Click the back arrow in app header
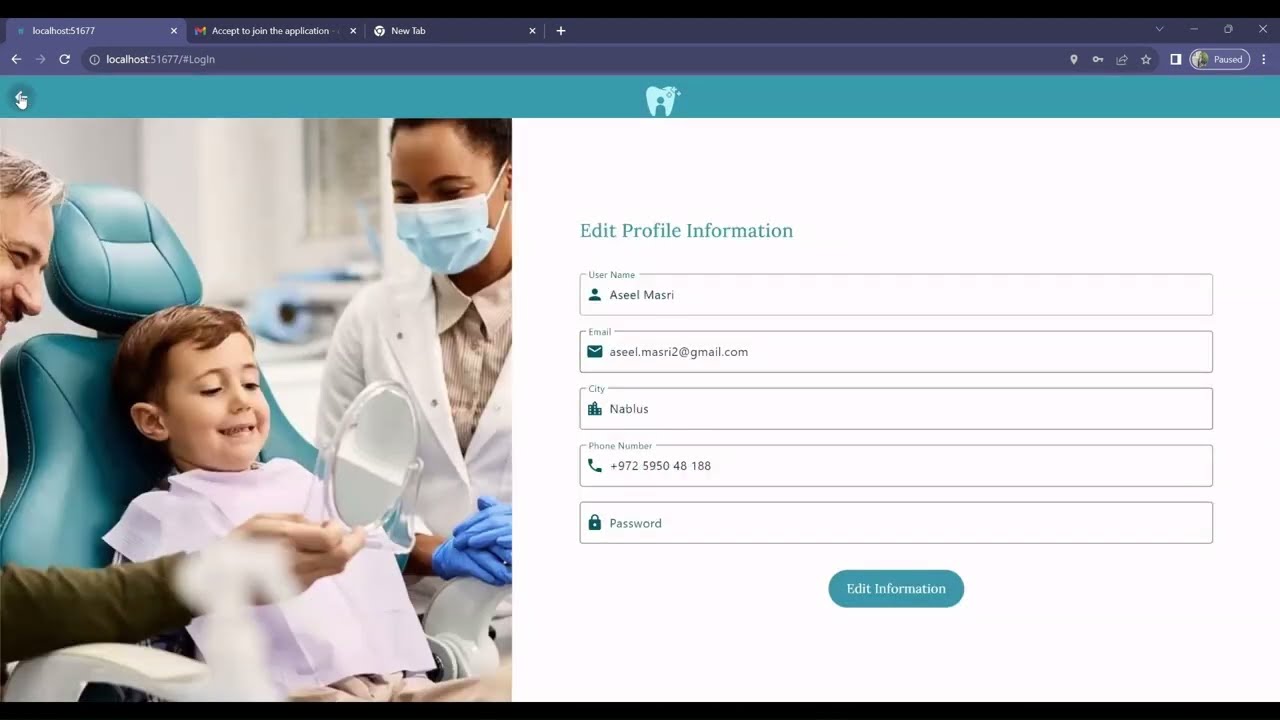Viewport: 1280px width, 720px height. (x=21, y=98)
